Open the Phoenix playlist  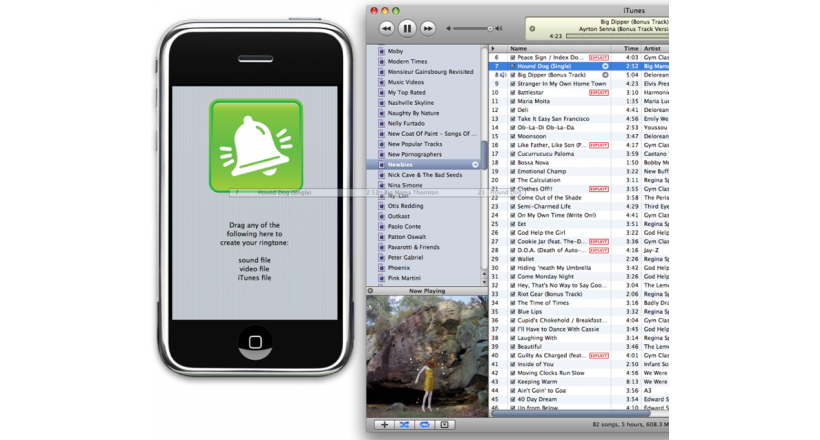click(398, 268)
